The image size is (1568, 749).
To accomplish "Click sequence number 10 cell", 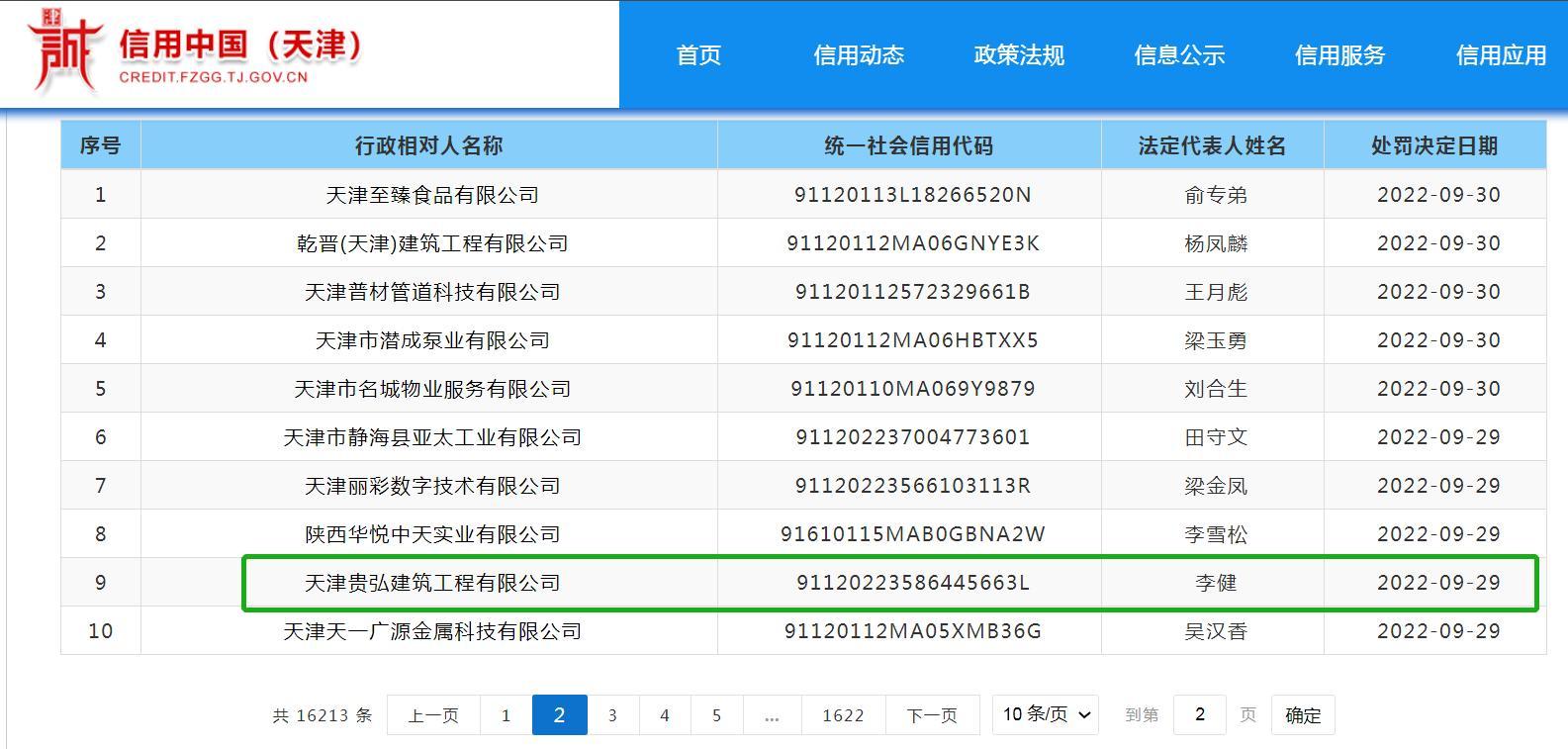I will (x=101, y=631).
